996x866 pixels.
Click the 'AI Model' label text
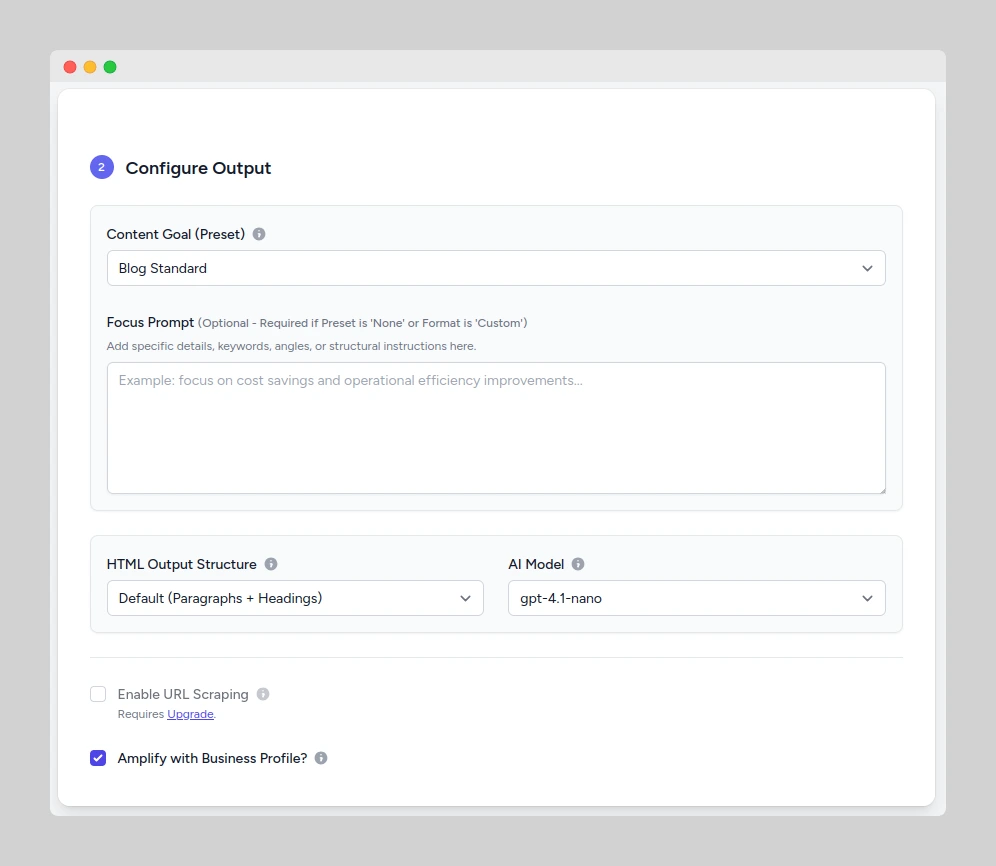536,564
